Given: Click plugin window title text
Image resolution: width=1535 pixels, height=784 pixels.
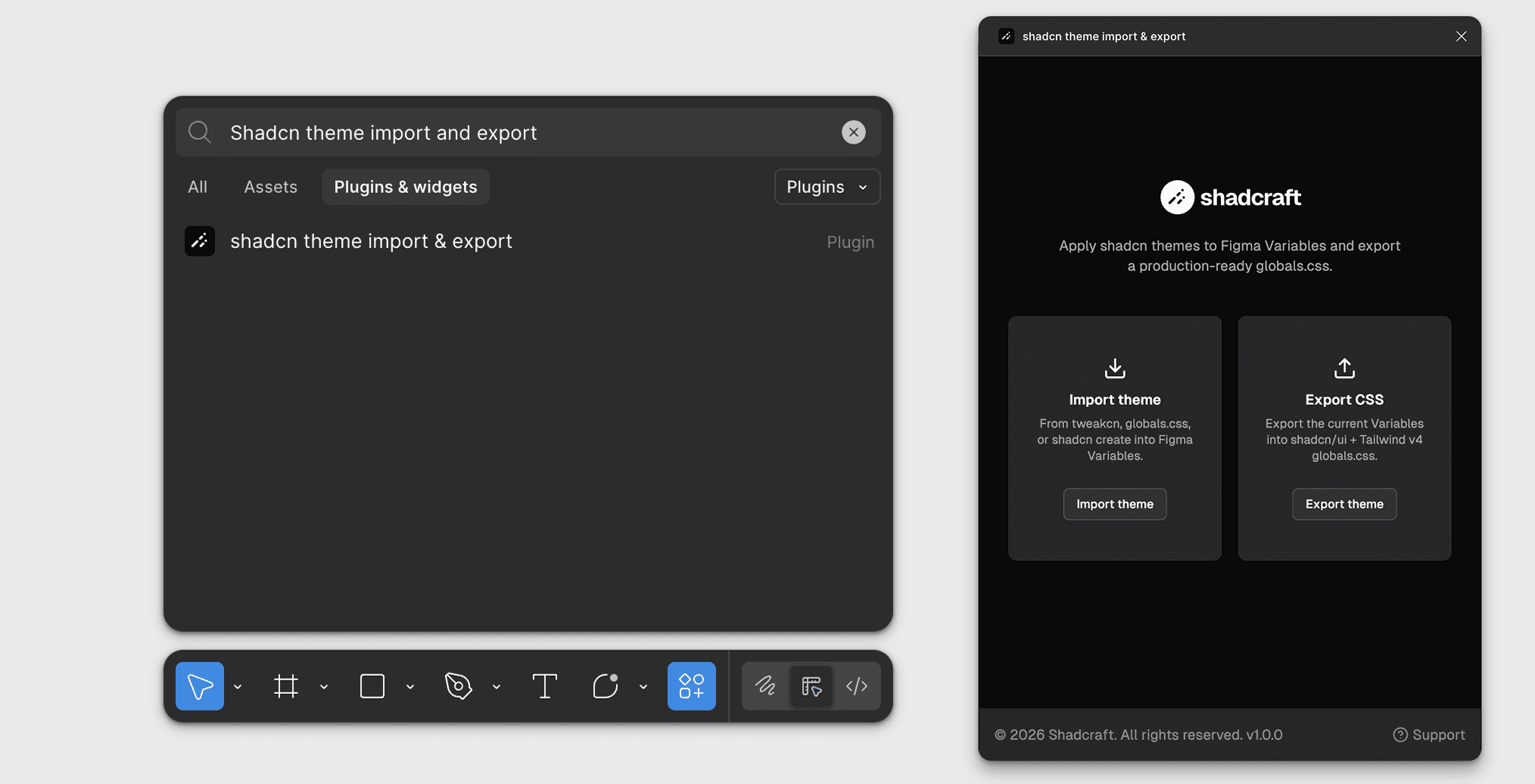Looking at the screenshot, I should point(1104,36).
